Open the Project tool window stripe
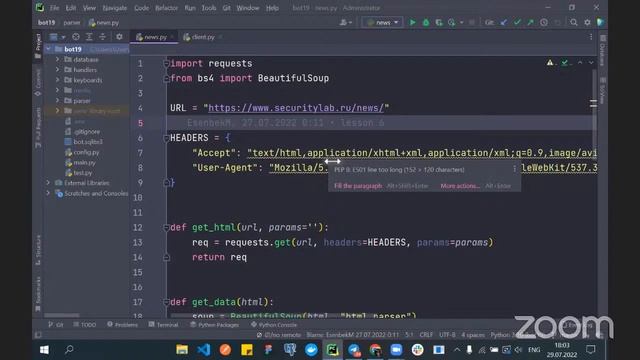Screen dimensions: 640x360 pyautogui.click(x=38, y=46)
